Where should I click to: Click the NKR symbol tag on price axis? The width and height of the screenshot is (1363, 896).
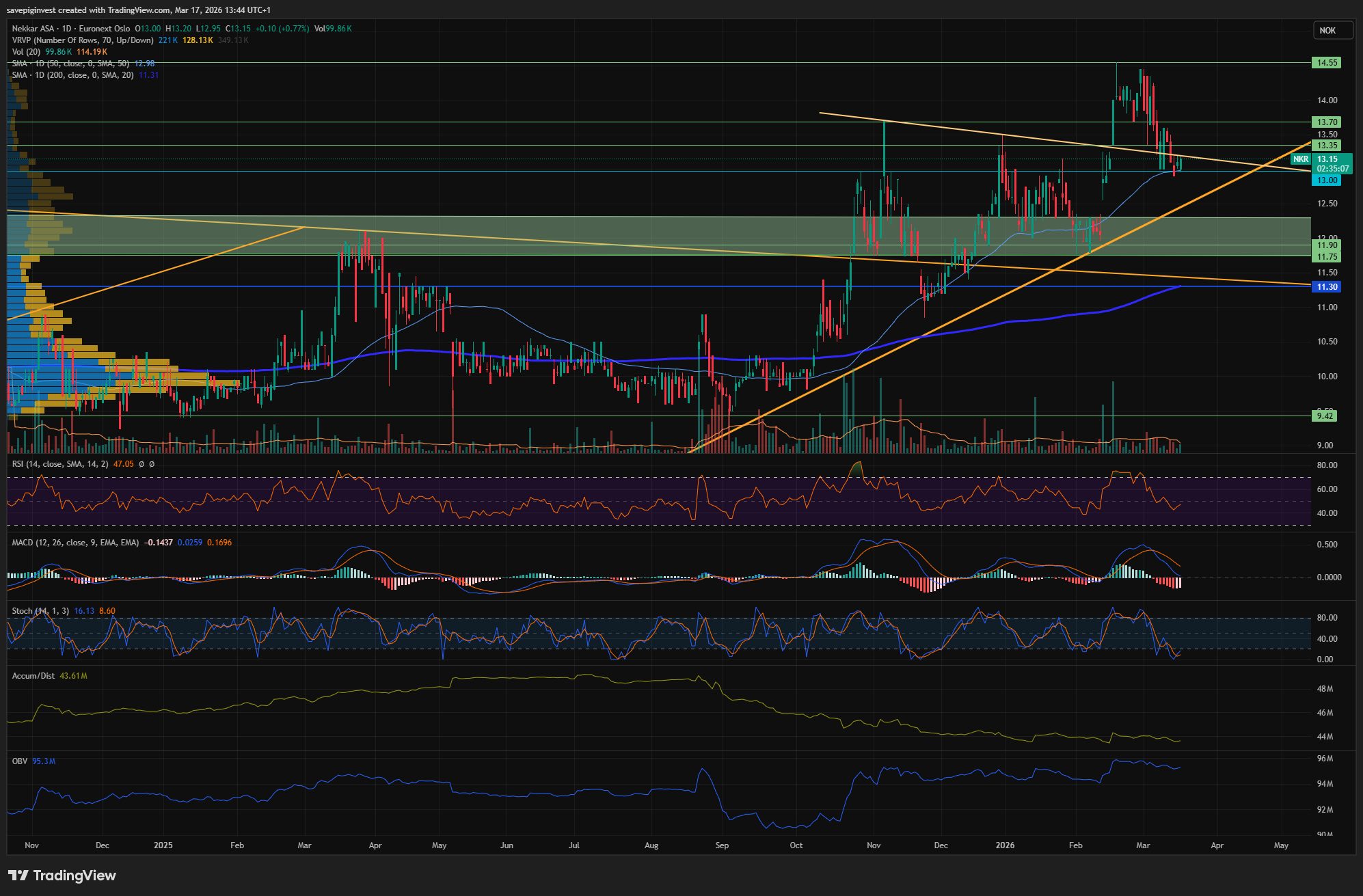coord(1300,159)
